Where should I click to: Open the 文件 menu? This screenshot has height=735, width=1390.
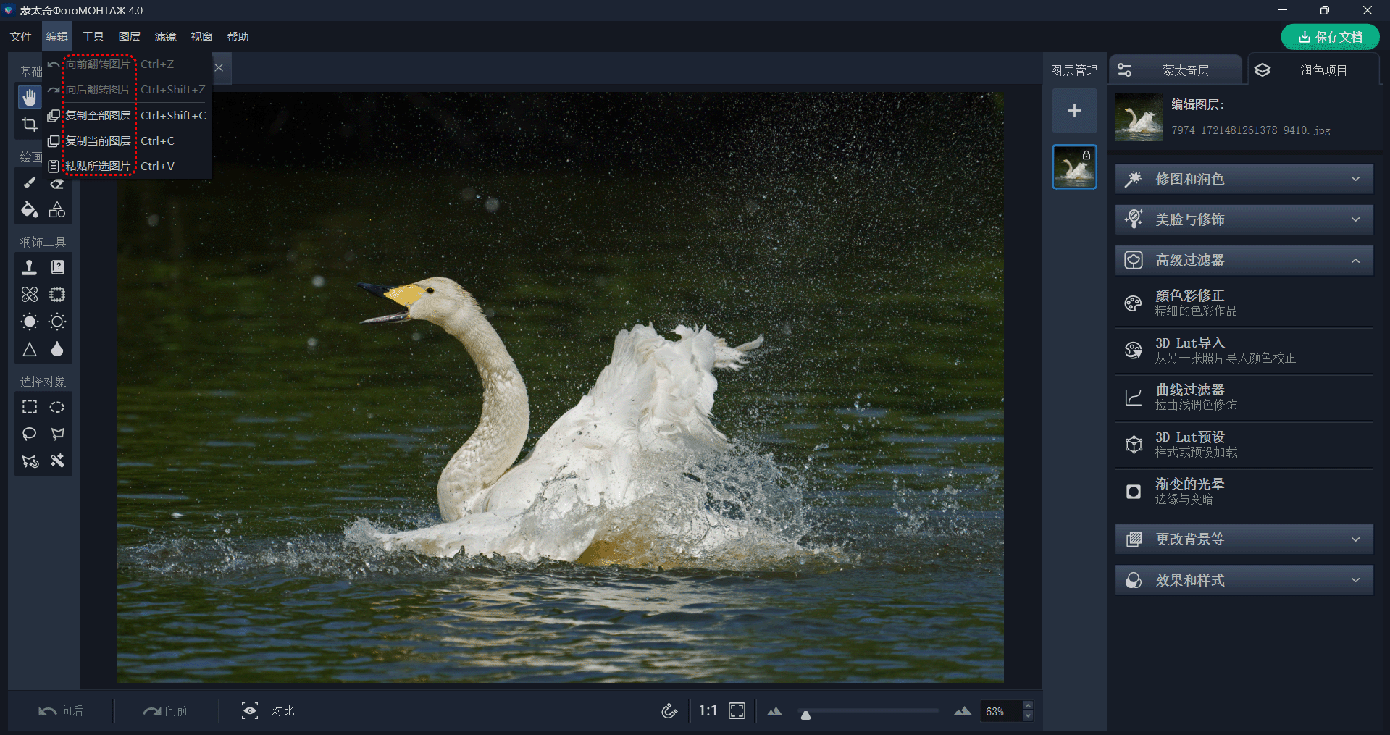point(21,37)
